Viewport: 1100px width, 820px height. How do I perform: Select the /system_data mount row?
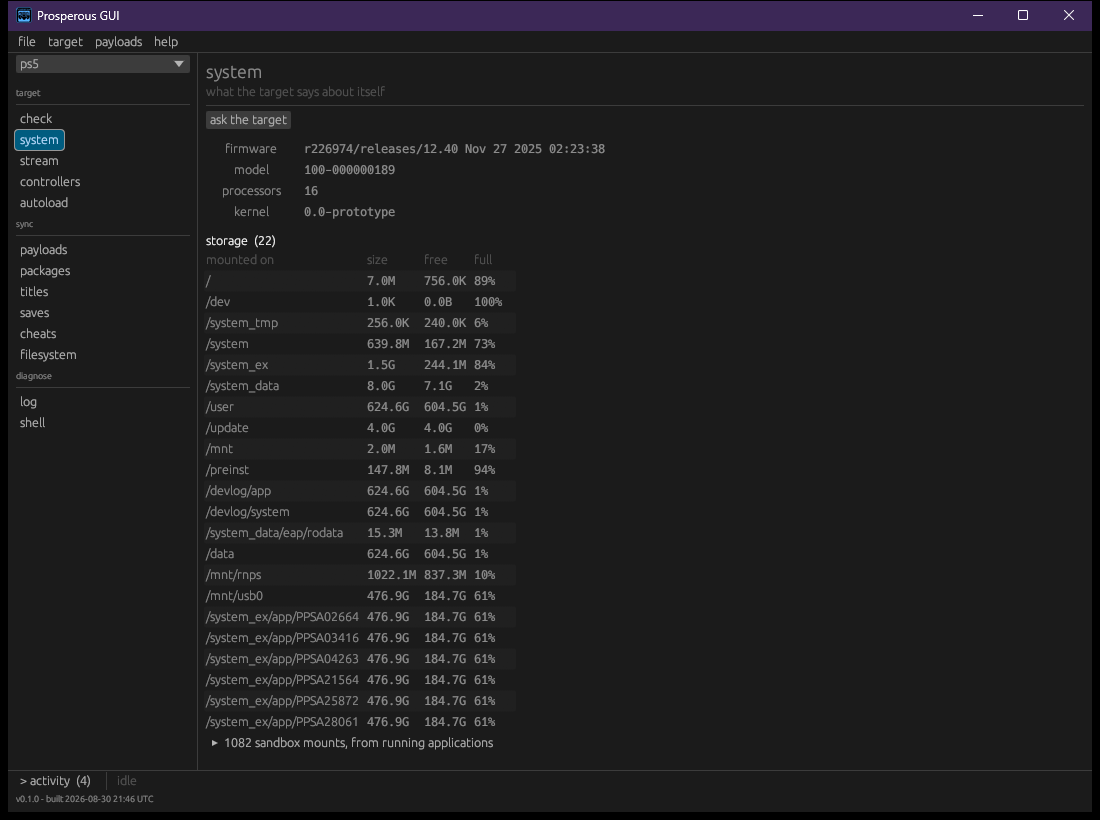(361, 386)
